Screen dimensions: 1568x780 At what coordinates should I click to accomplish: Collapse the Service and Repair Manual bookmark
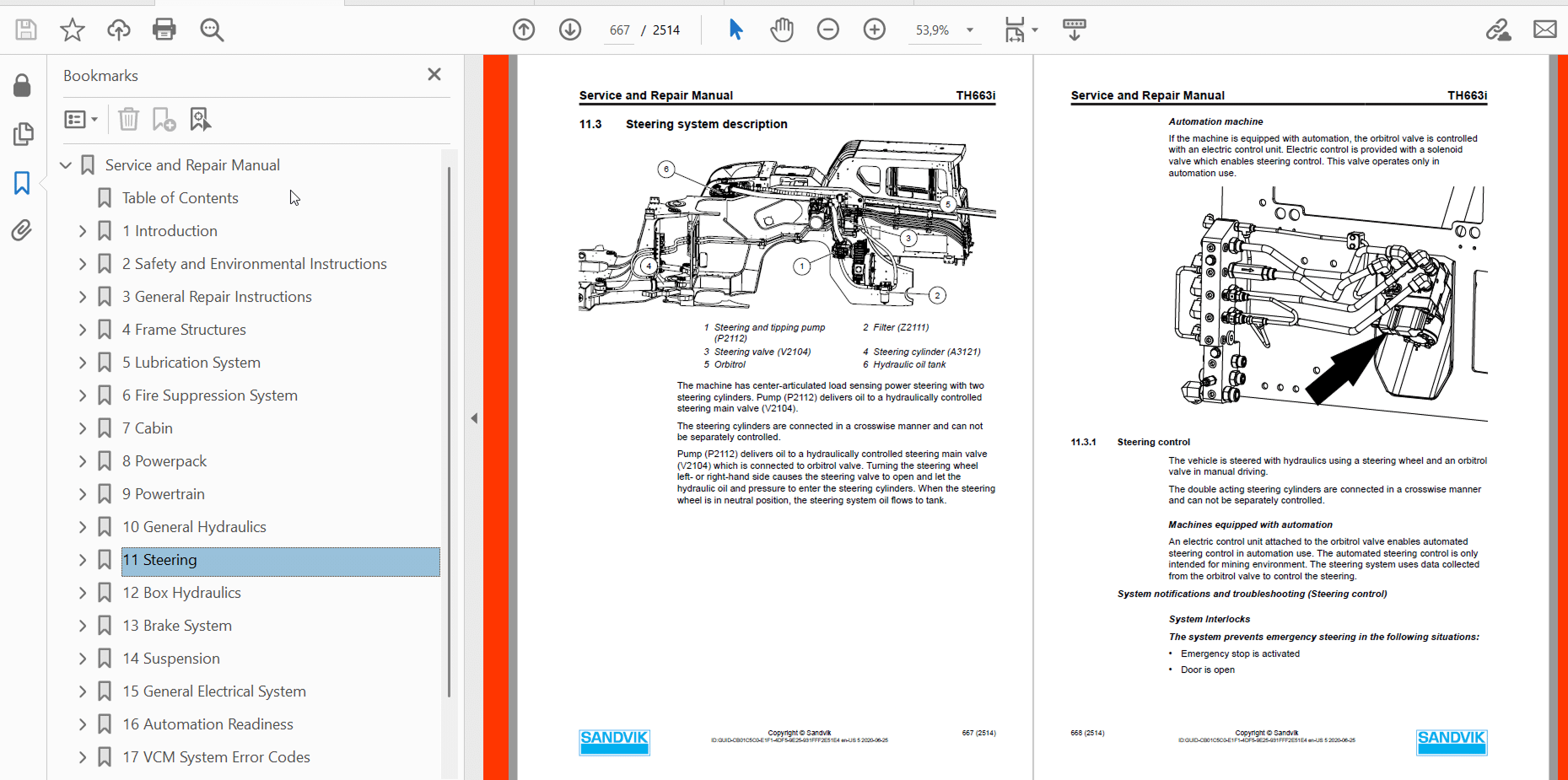pos(66,165)
